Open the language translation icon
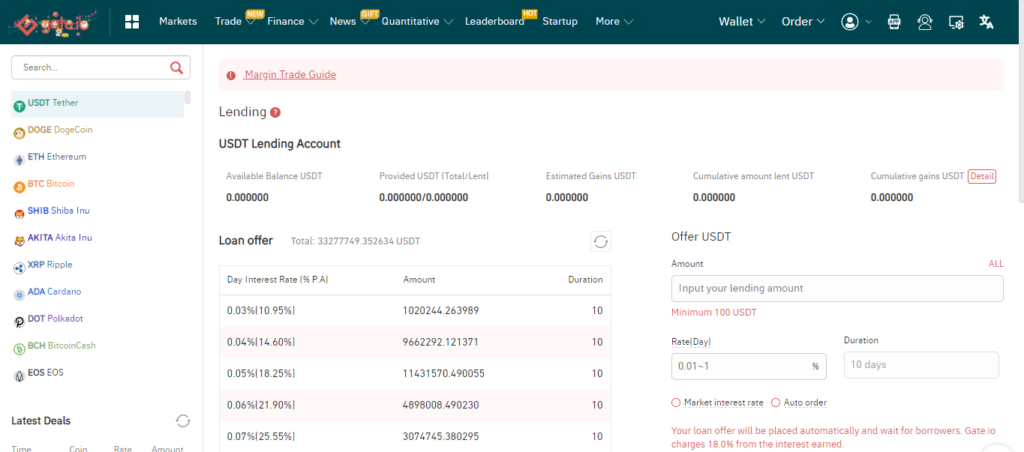 coord(986,22)
